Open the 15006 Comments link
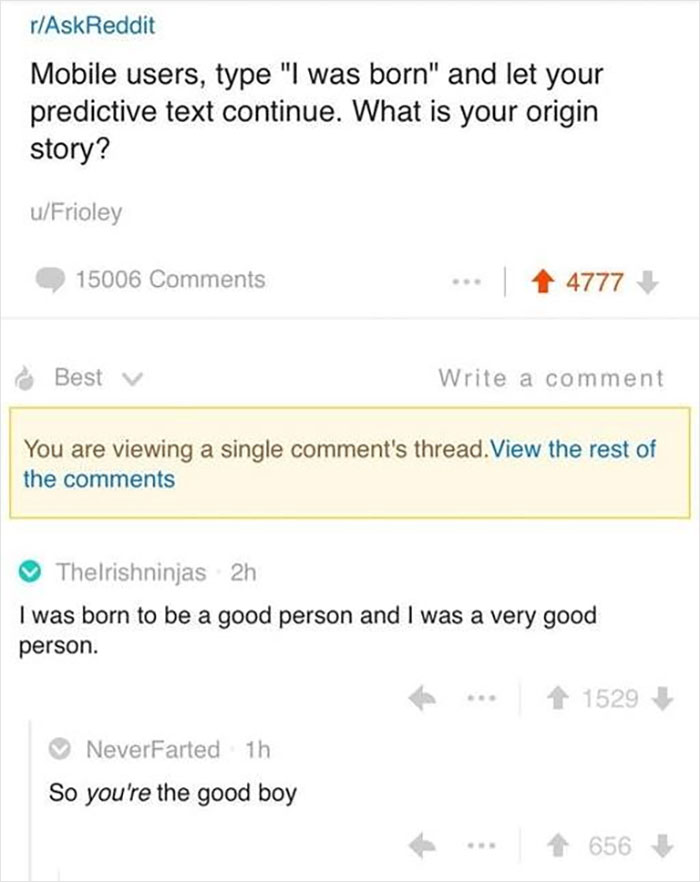Screen dimensions: 700x882 (x=170, y=280)
